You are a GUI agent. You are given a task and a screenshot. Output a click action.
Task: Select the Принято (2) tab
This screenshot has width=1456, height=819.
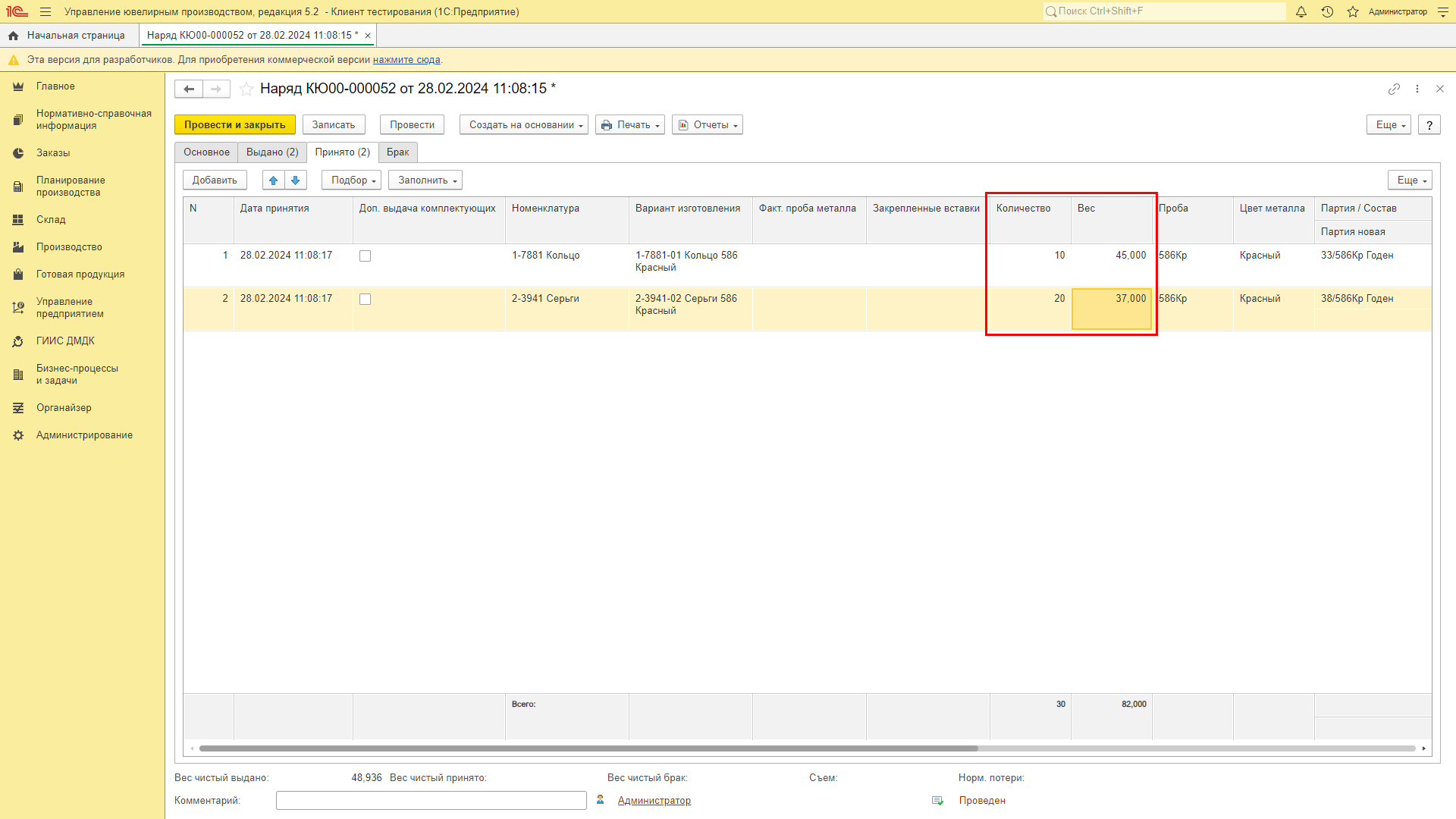(343, 152)
